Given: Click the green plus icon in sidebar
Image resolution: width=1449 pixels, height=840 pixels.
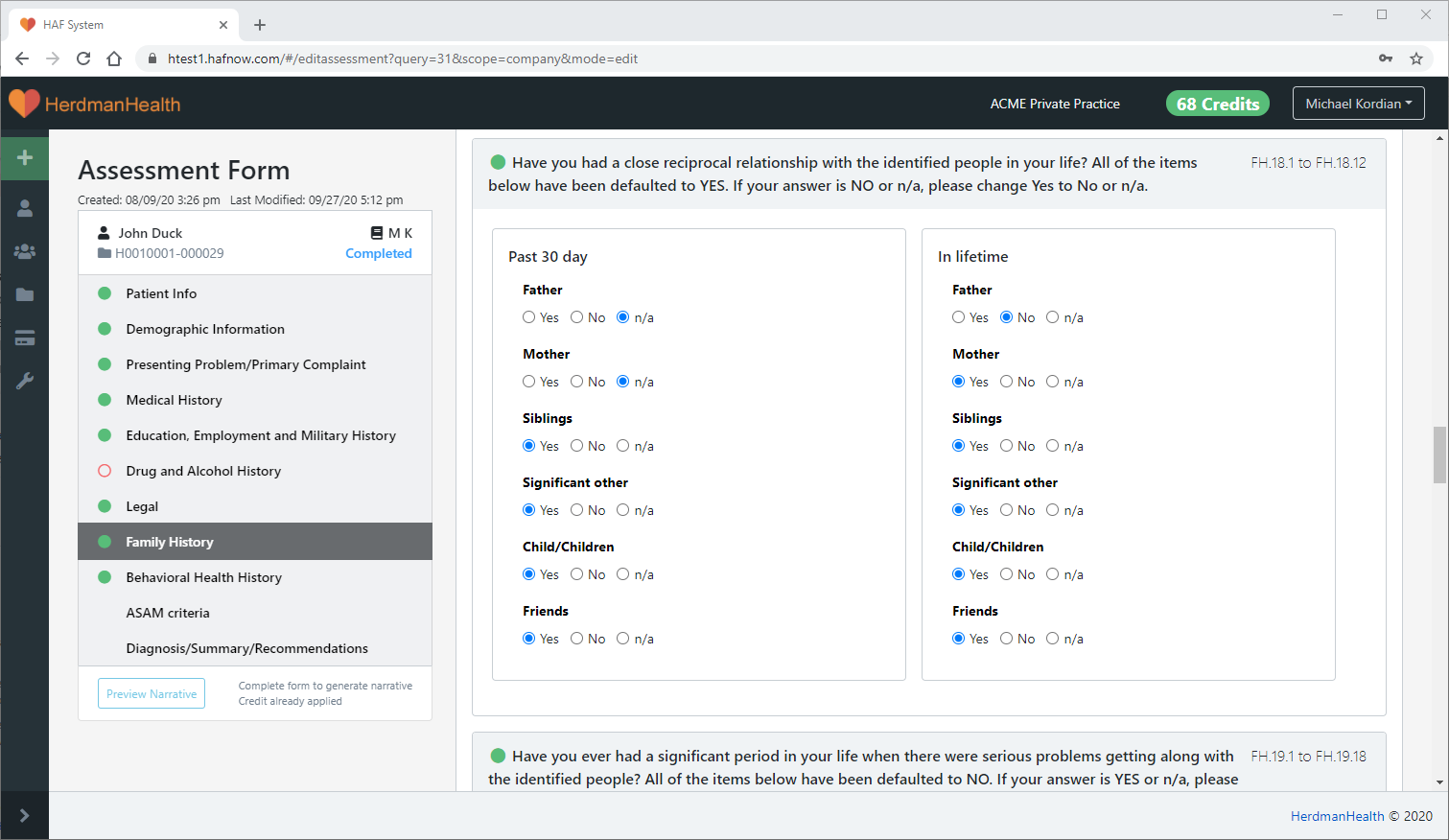Looking at the screenshot, I should (25, 157).
